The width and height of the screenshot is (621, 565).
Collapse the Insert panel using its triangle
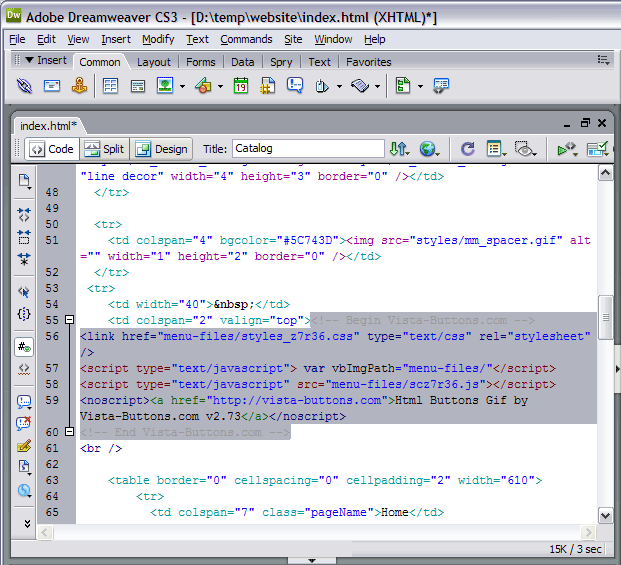29,60
